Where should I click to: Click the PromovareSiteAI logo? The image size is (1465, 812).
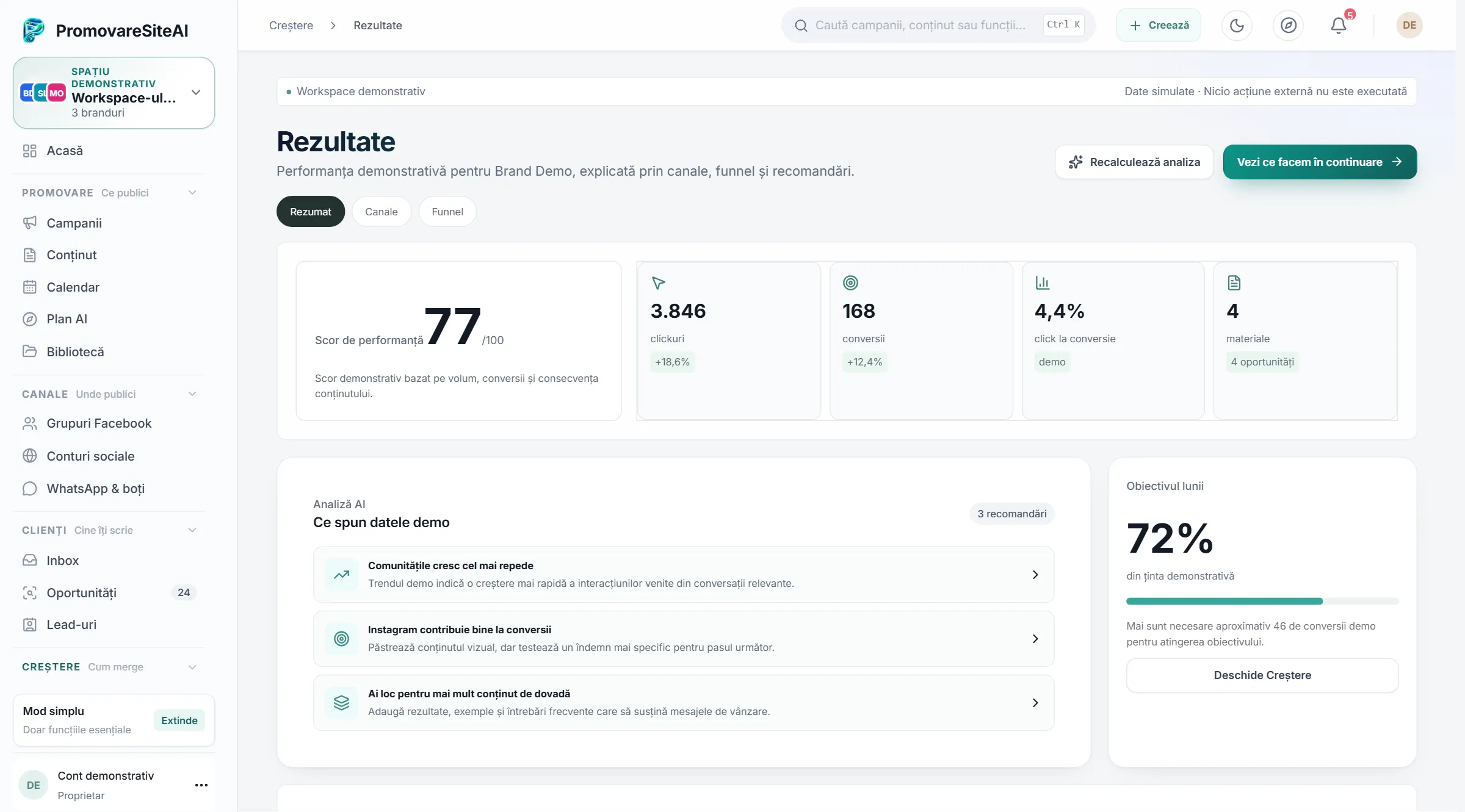(105, 30)
